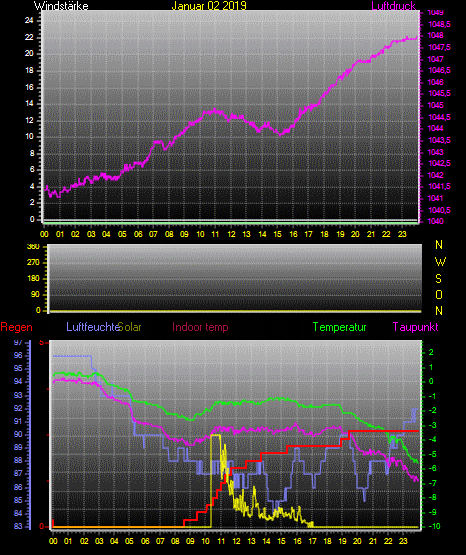Click the 1048 pressure axis value

click(436, 35)
